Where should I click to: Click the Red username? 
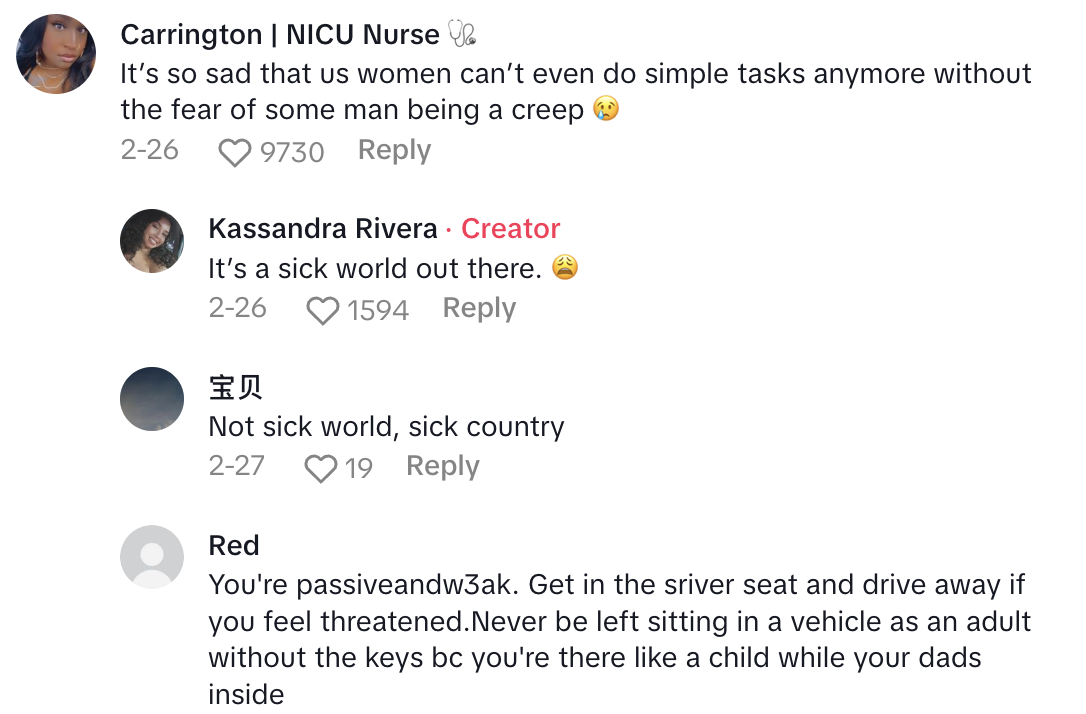[234, 545]
